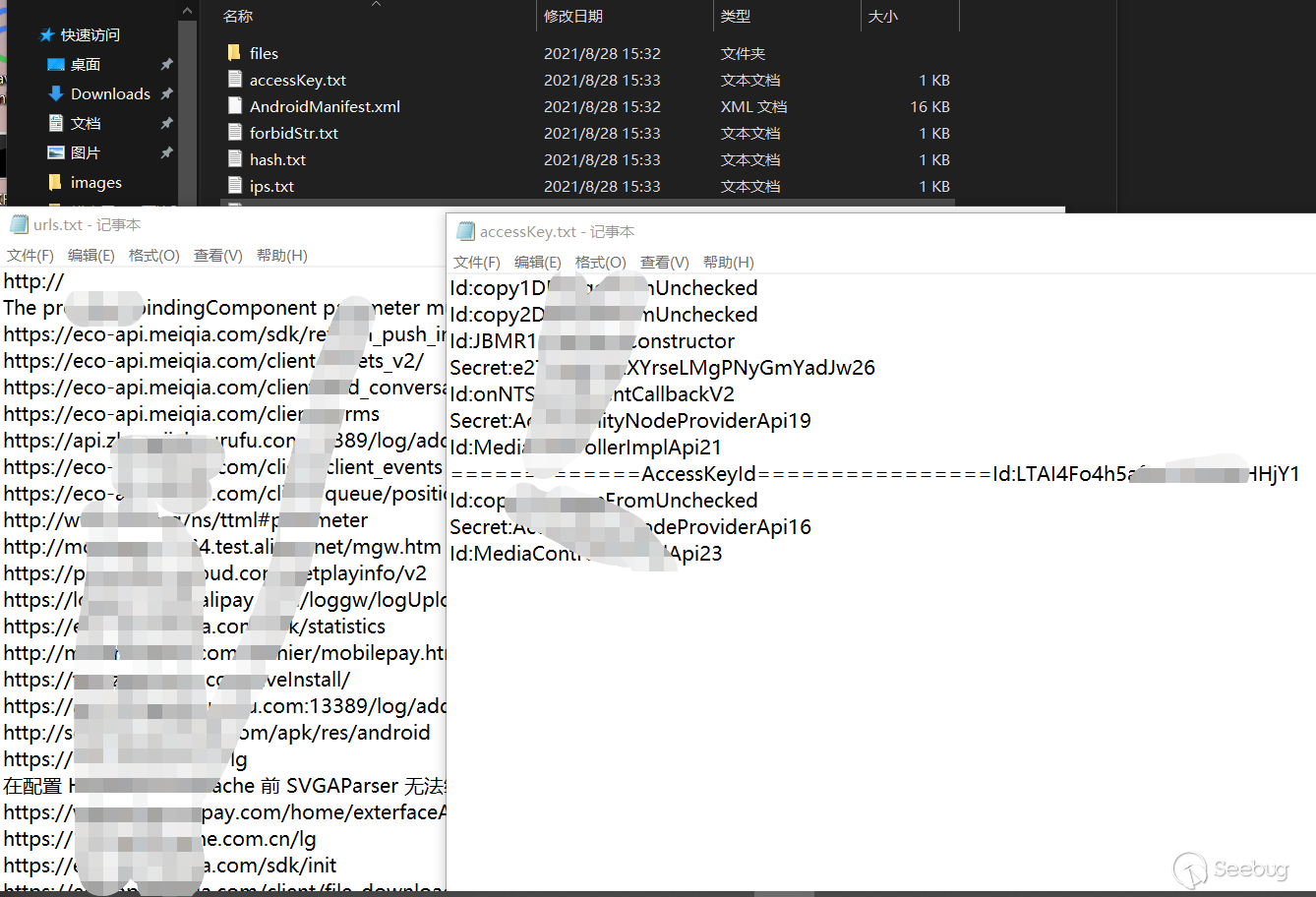Select the images folder icon in sidebar
1316x897 pixels.
[55, 182]
